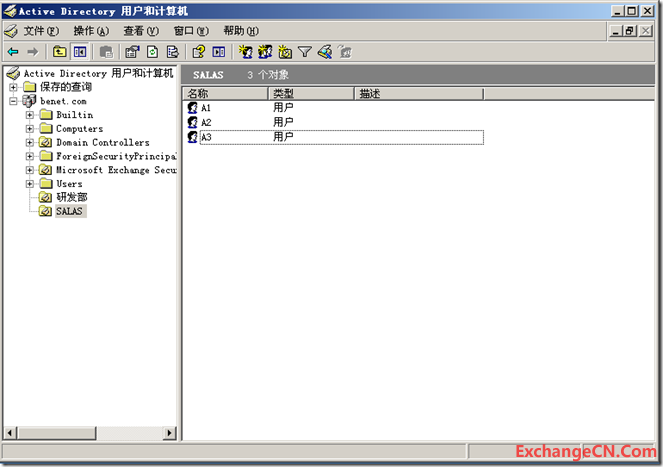The image size is (663, 467).
Task: Click the Export List toolbar icon
Action: [173, 52]
